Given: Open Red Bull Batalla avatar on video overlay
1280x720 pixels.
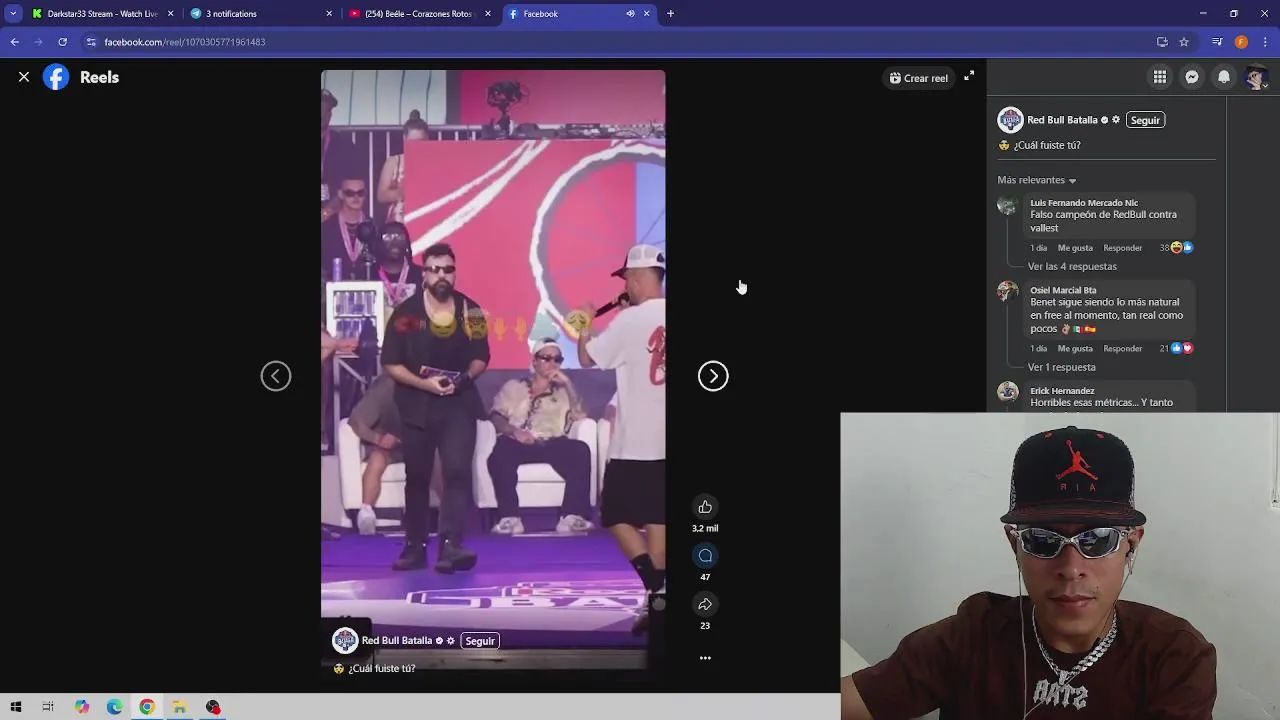Looking at the screenshot, I should click(x=345, y=641).
